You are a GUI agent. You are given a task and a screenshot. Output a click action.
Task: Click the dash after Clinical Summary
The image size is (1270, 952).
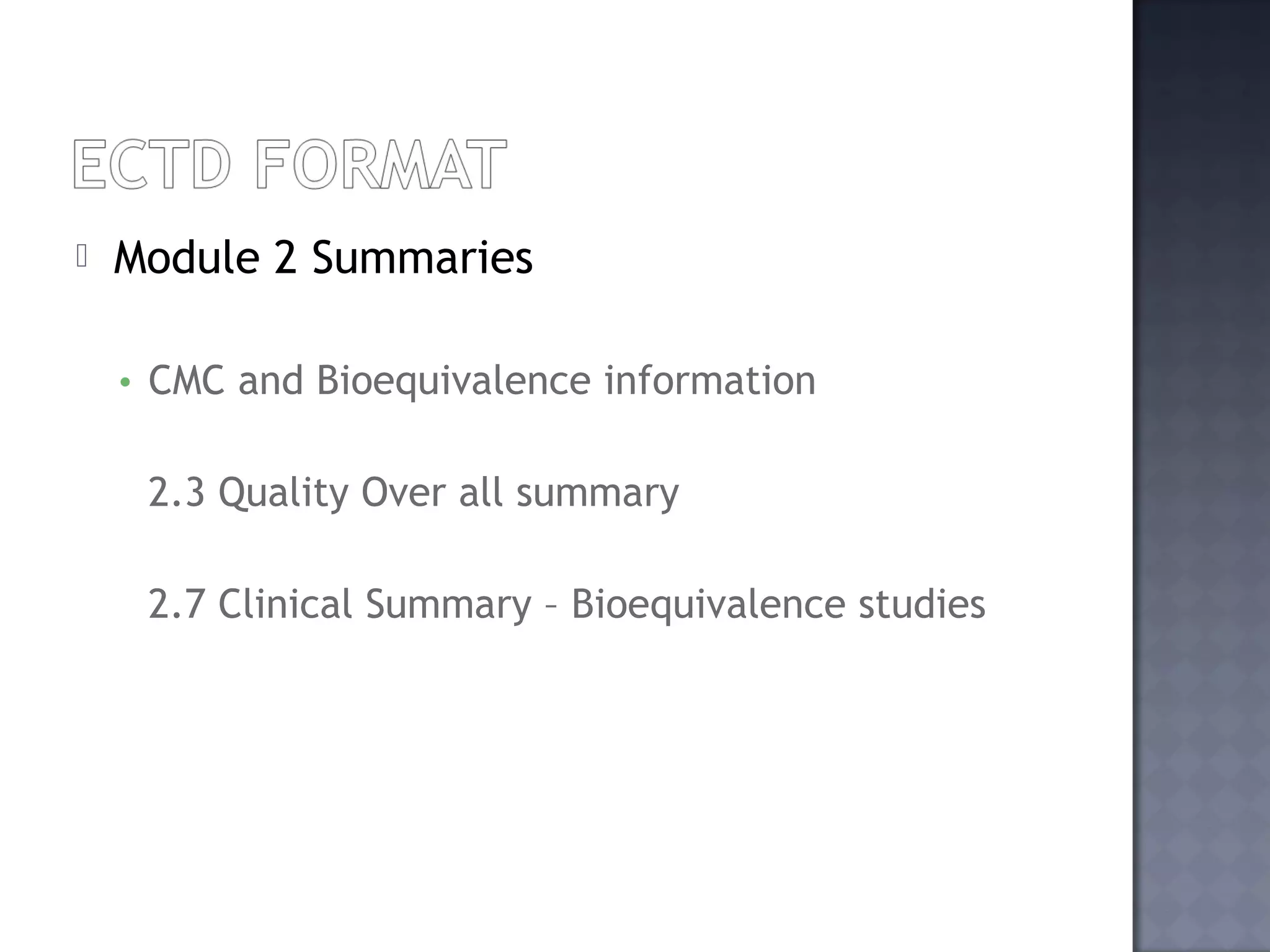(551, 605)
